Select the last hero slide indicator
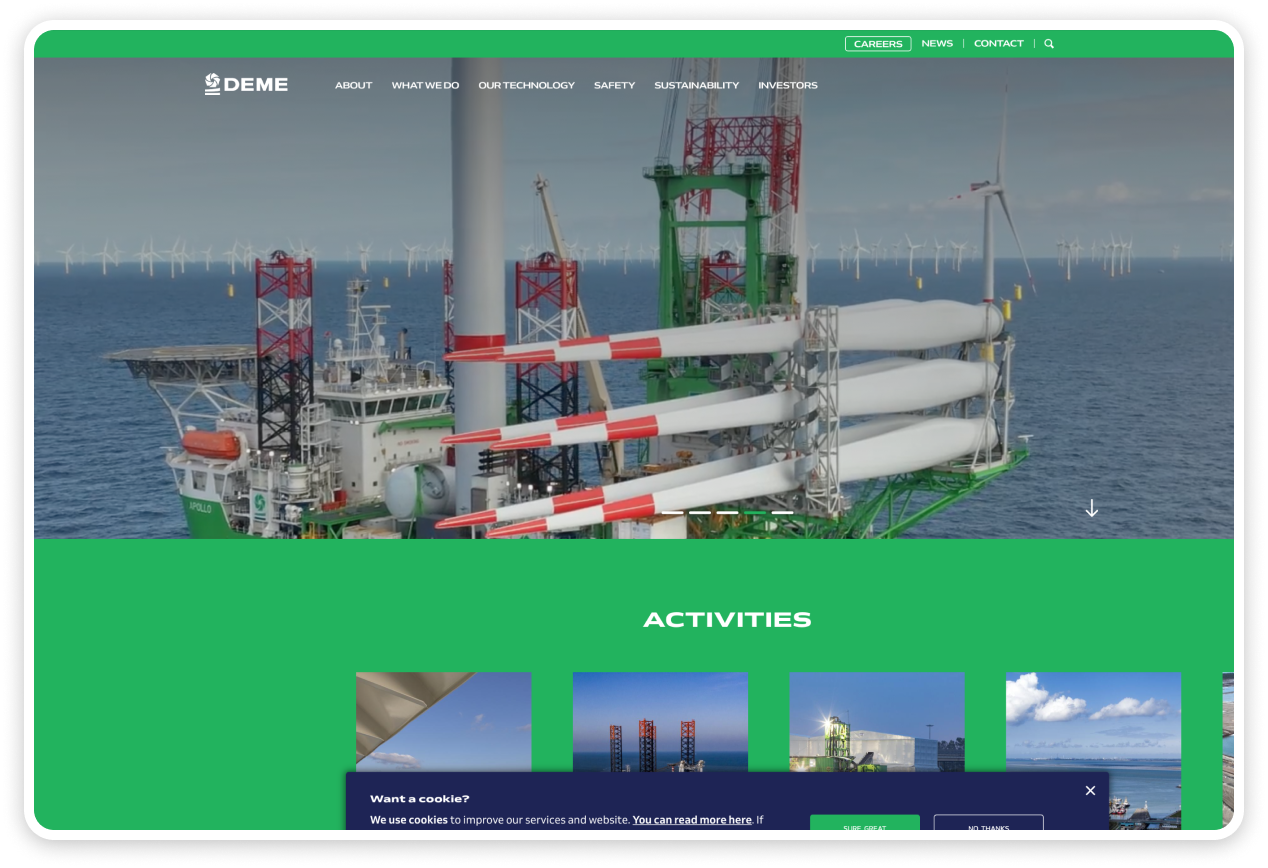Viewport: 1268px width, 868px height. pos(782,513)
